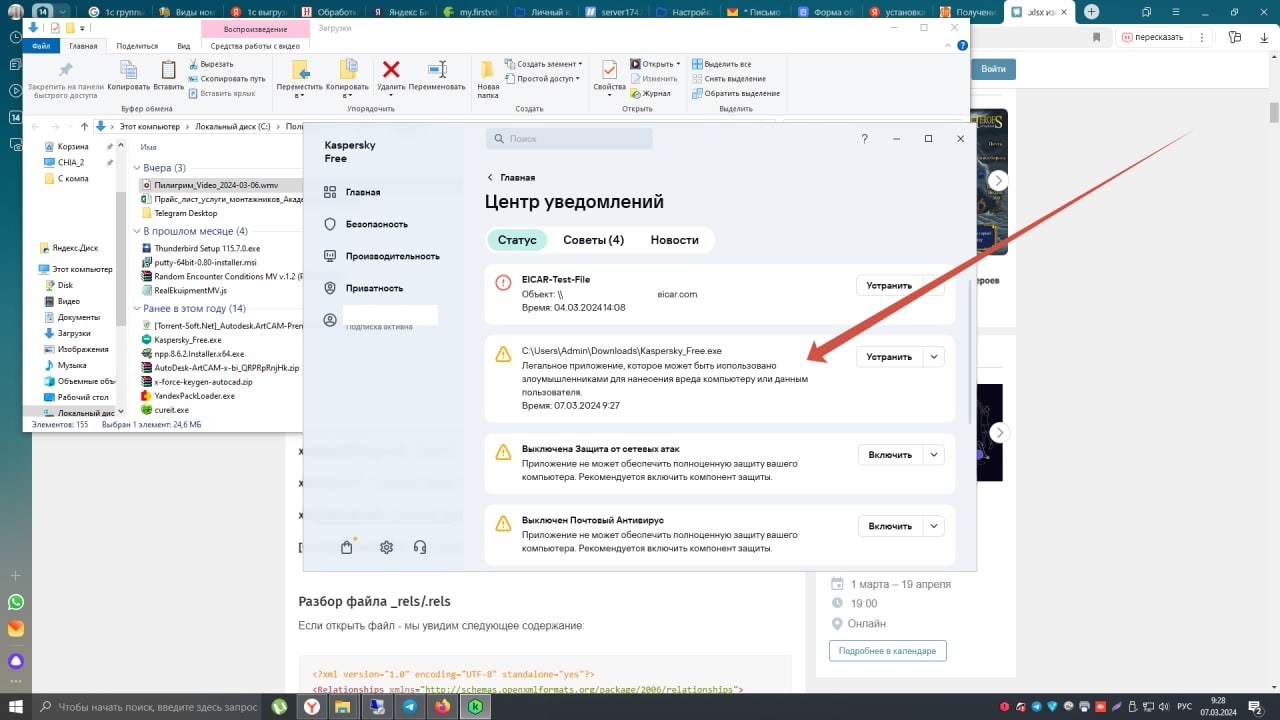The height and width of the screenshot is (720, 1280).
Task: Click Вырезать scissors in ribbon
Action: coord(211,64)
